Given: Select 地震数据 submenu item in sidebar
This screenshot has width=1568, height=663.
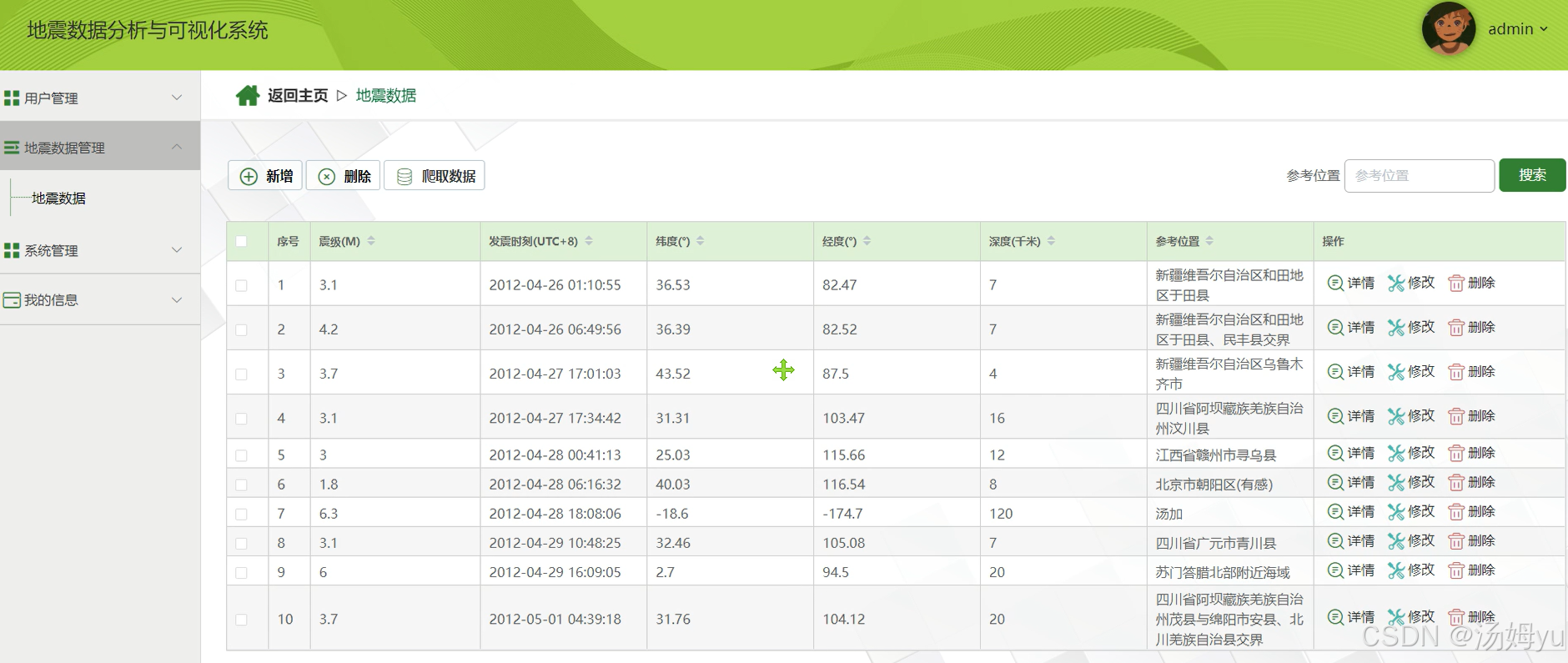Looking at the screenshot, I should point(58,198).
